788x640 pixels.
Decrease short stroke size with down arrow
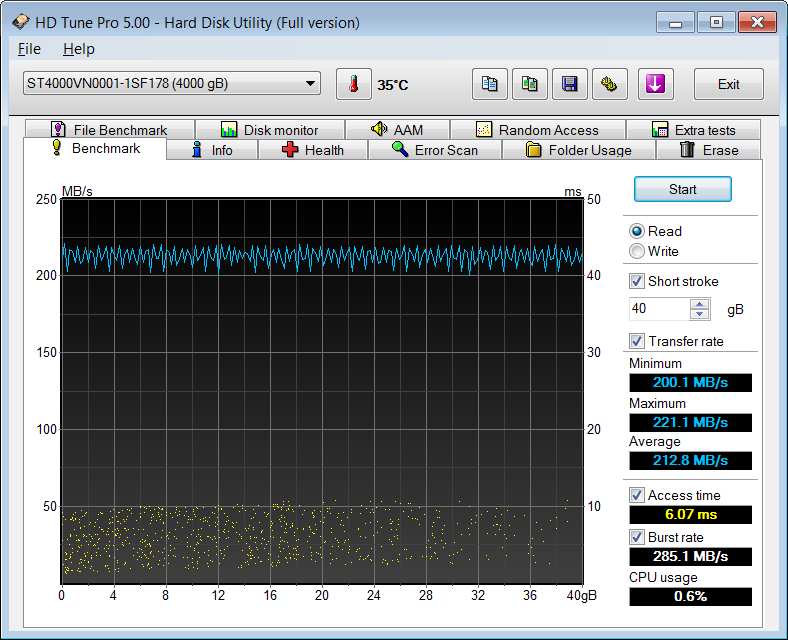coord(700,314)
